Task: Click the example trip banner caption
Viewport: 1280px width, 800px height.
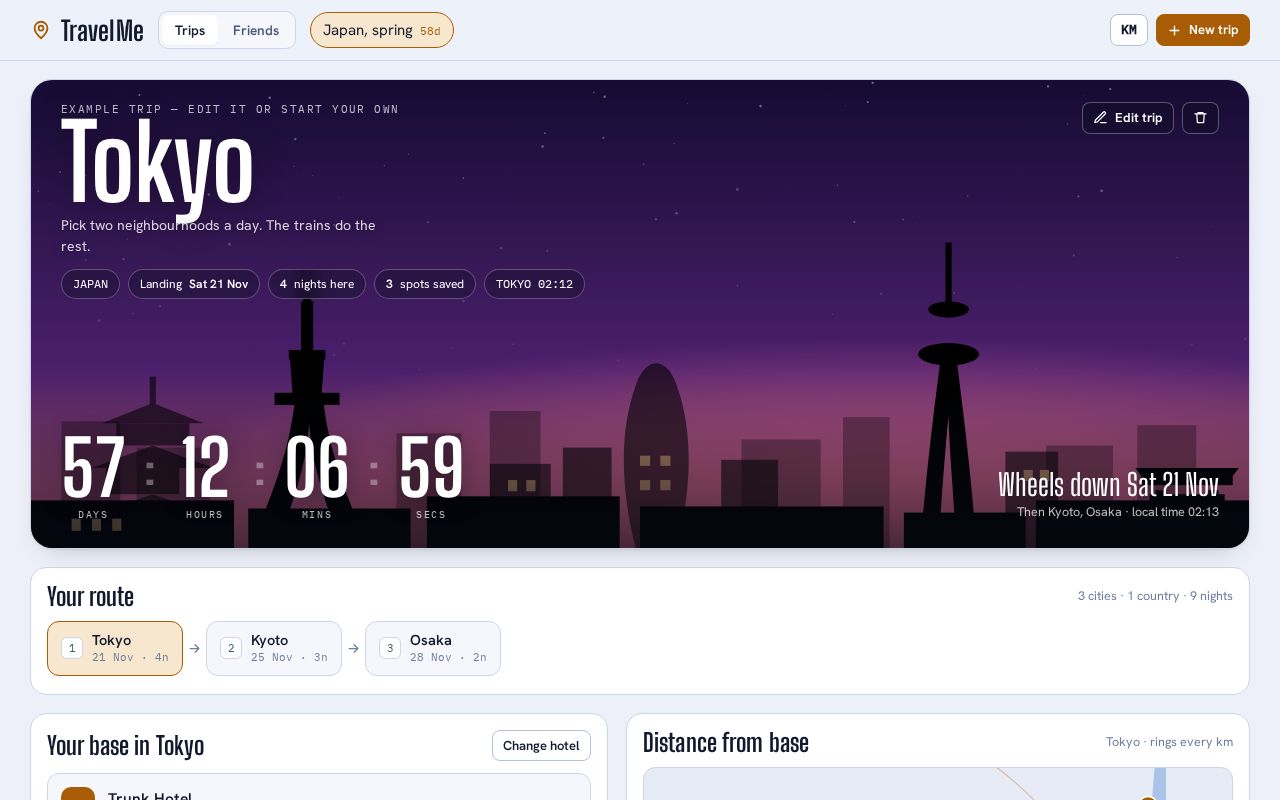Action: (230, 109)
